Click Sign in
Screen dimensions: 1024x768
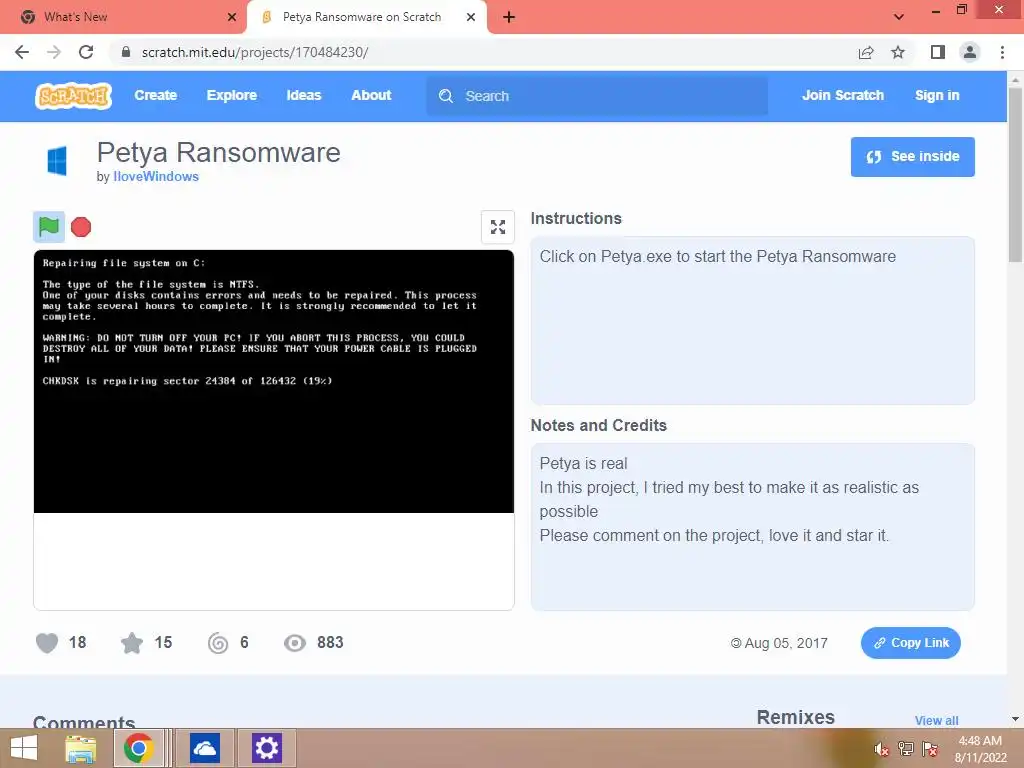(x=937, y=95)
